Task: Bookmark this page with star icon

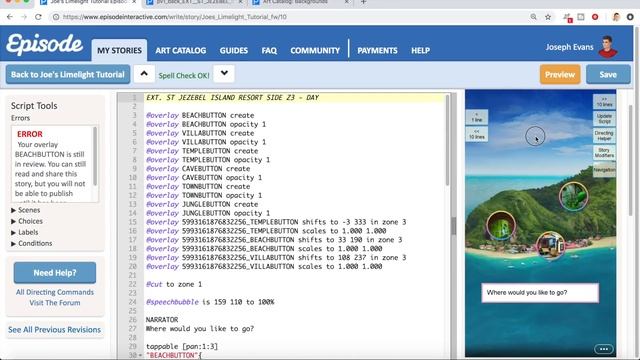Action: click(548, 17)
